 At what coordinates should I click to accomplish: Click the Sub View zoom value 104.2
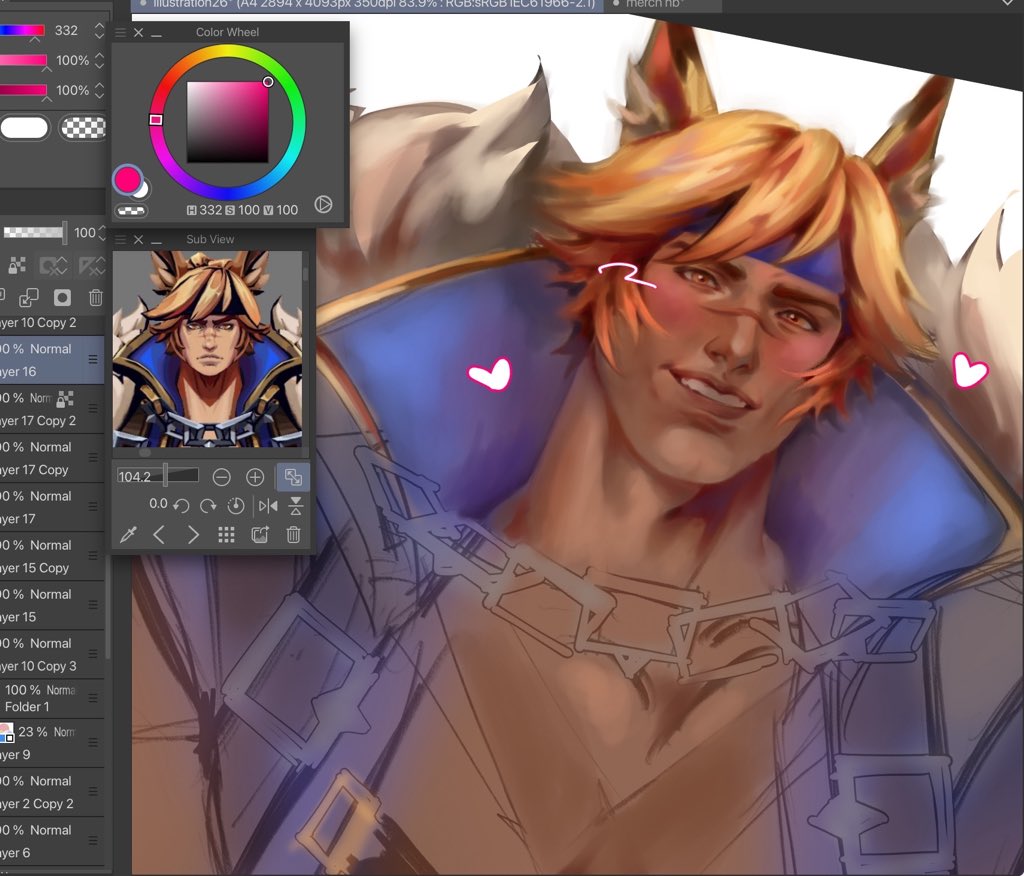[x=135, y=476]
